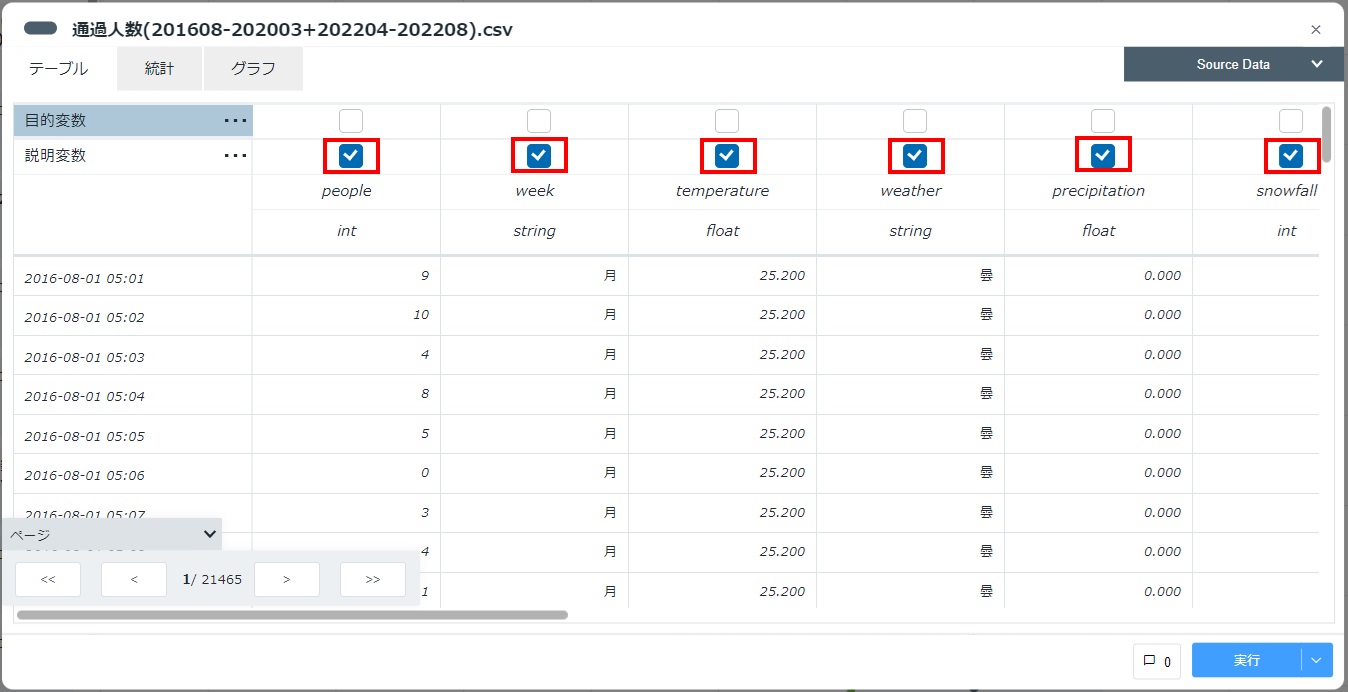The height and width of the screenshot is (692, 1348).
Task: Check 目的変数 checkbox for people column
Action: (351, 121)
